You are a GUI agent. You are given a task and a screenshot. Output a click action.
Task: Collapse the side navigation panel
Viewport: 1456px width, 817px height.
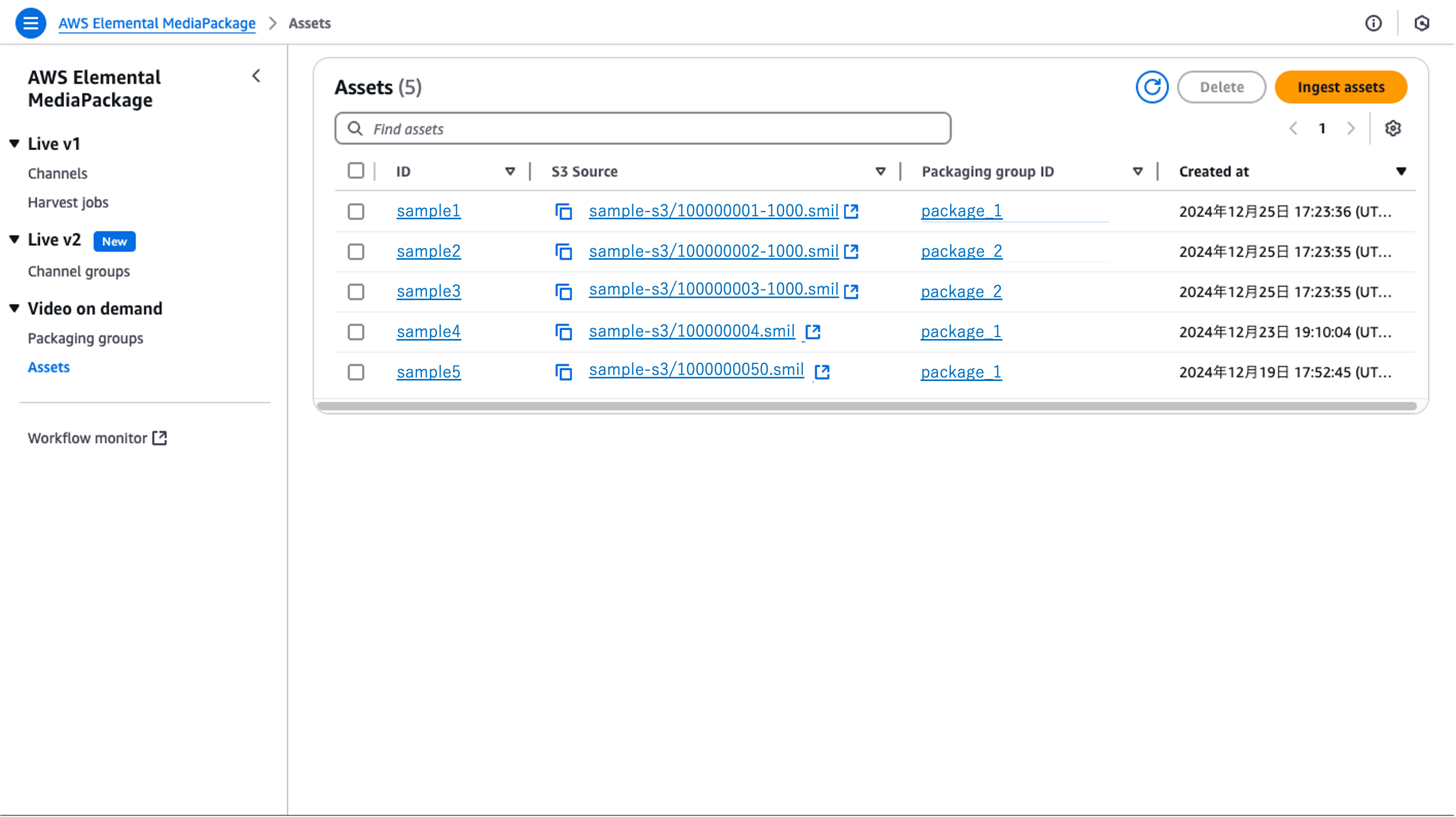257,76
